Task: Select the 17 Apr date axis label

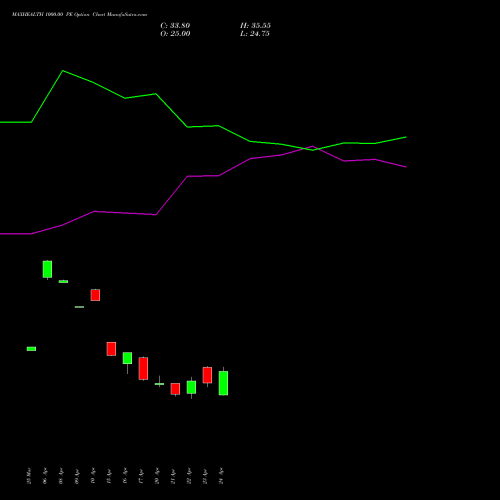Action: point(141,476)
